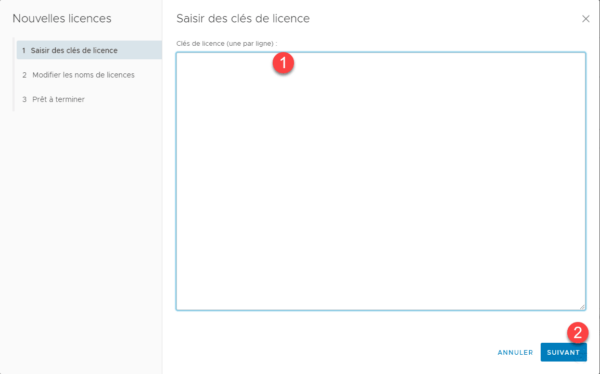Click the Clés de licence (une par ligne) label

(227, 44)
